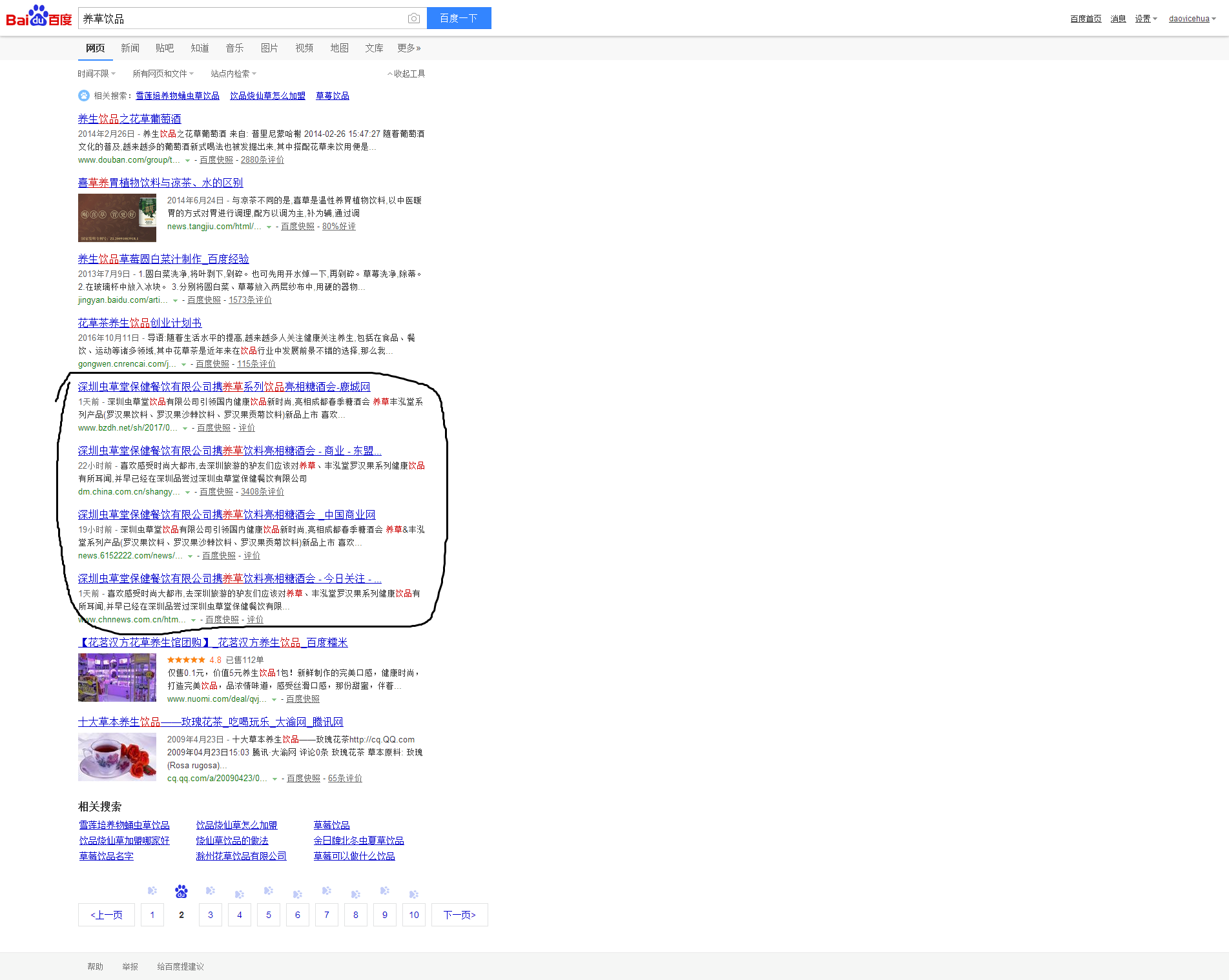Switch to the 文库 tab
The image size is (1229, 980).
[374, 48]
